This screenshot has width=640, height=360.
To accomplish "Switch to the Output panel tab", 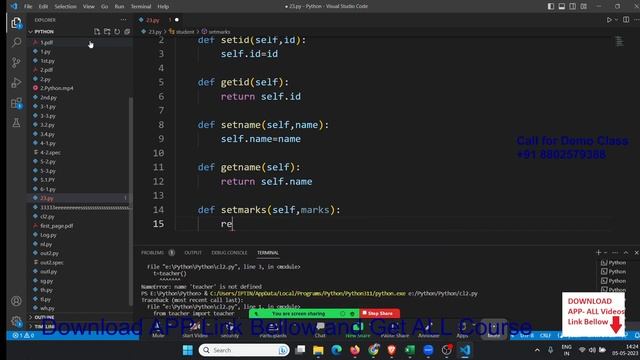I will pos(193,253).
